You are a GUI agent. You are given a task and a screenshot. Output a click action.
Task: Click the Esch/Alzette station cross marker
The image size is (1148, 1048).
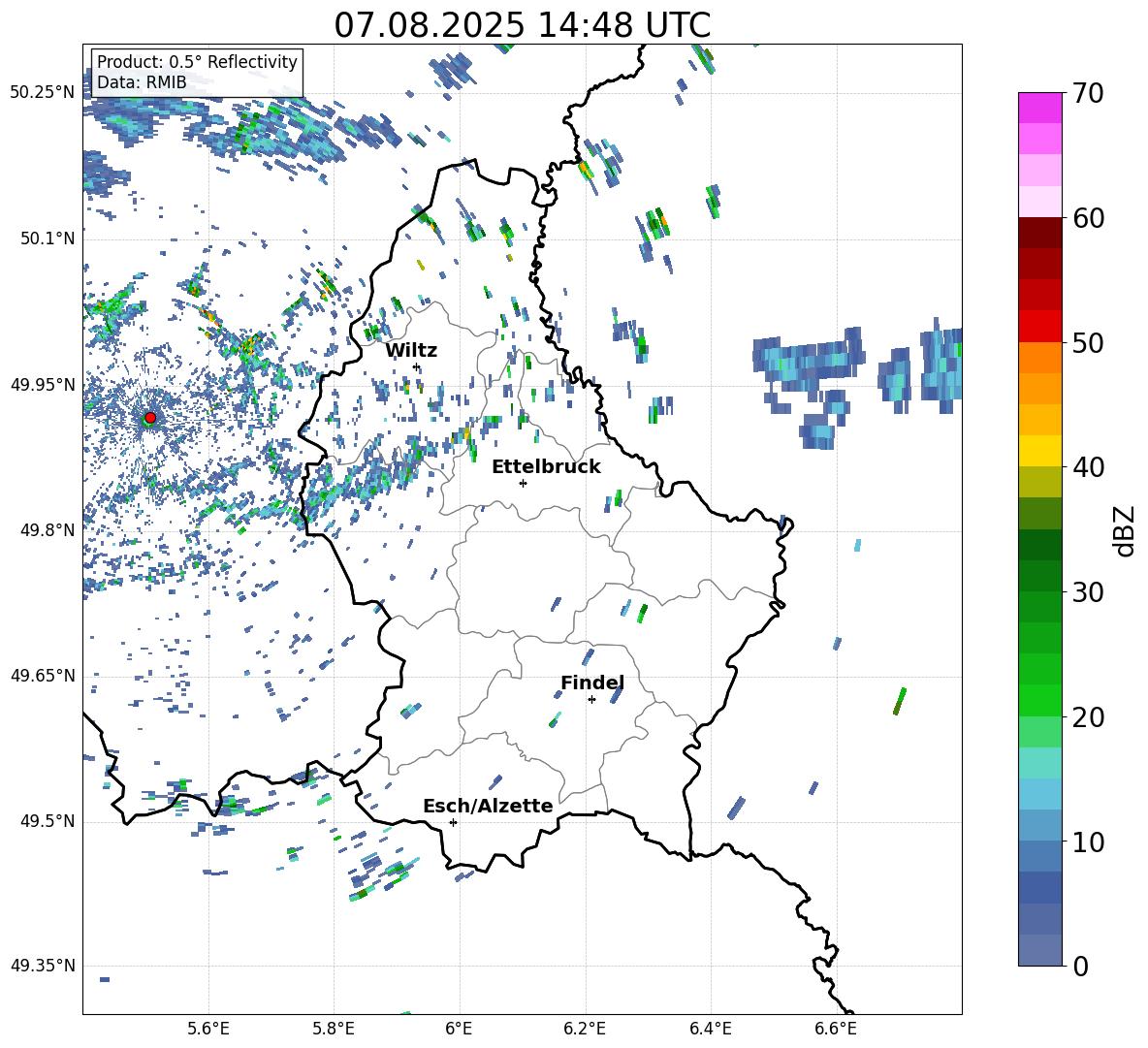pyautogui.click(x=453, y=822)
